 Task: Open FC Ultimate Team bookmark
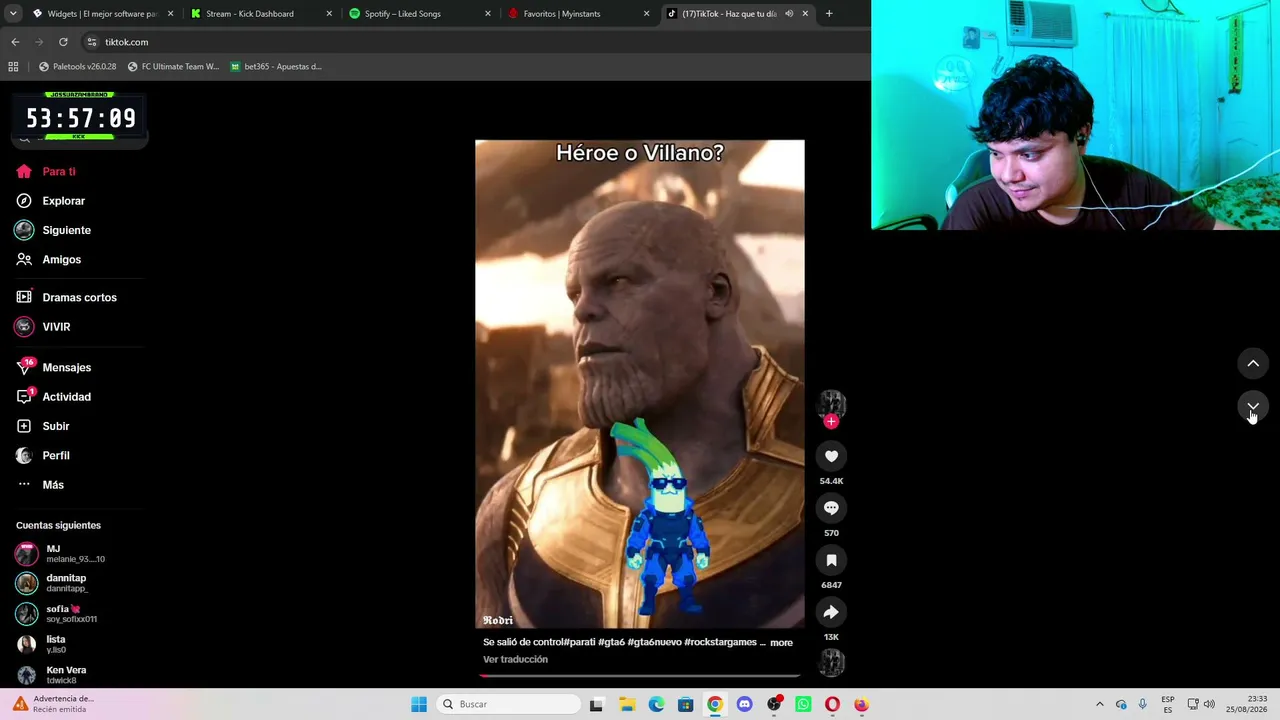pyautogui.click(x=173, y=67)
